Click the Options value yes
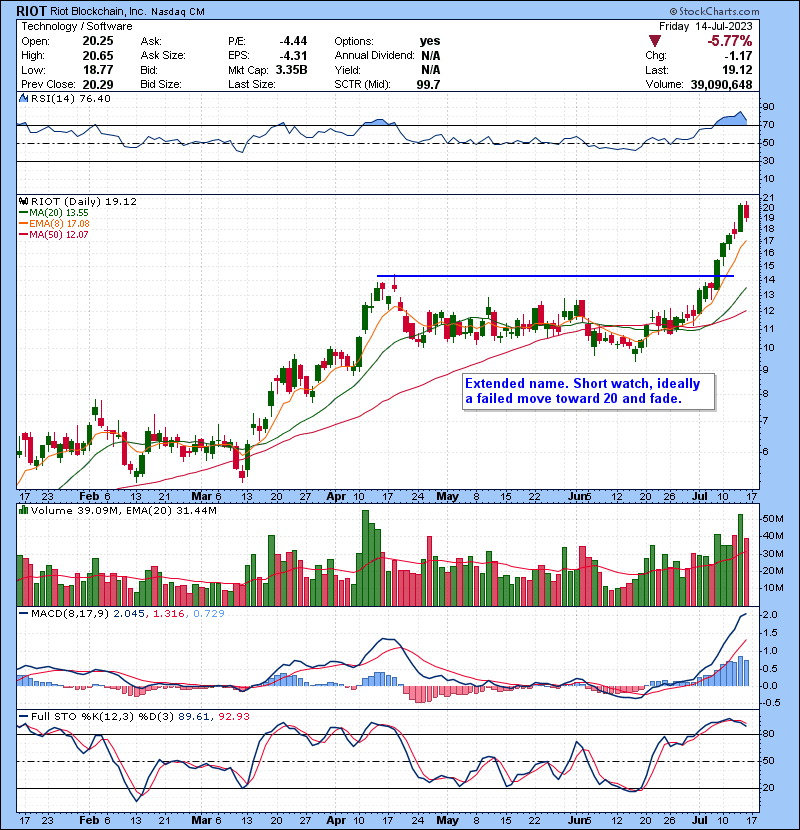Viewport: 800px width, 830px height. (x=429, y=41)
